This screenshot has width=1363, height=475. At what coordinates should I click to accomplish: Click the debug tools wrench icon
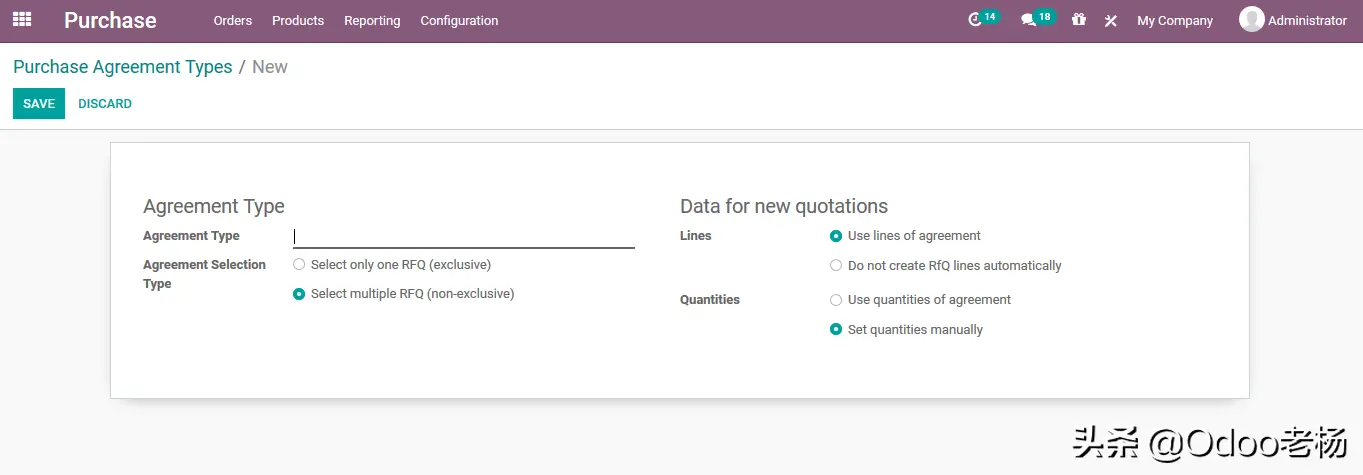[1110, 21]
